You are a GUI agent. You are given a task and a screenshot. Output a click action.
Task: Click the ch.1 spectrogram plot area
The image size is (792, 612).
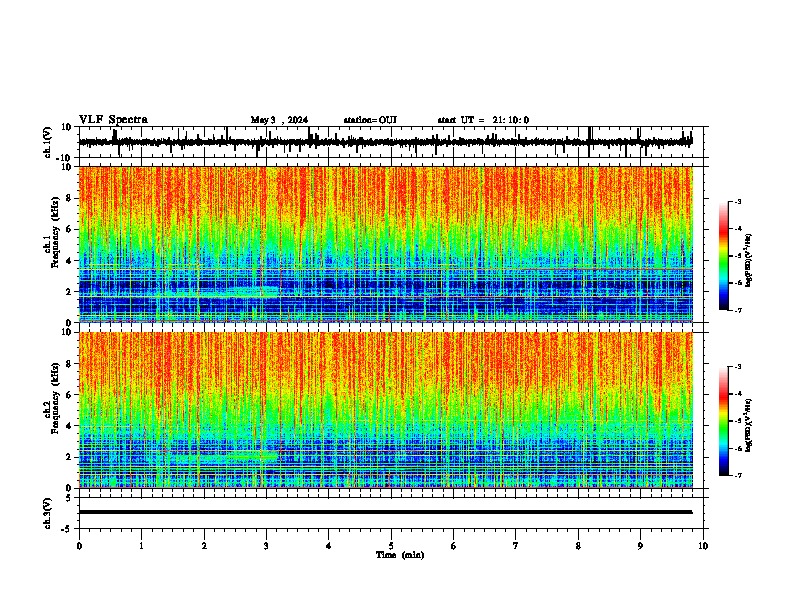coord(385,244)
